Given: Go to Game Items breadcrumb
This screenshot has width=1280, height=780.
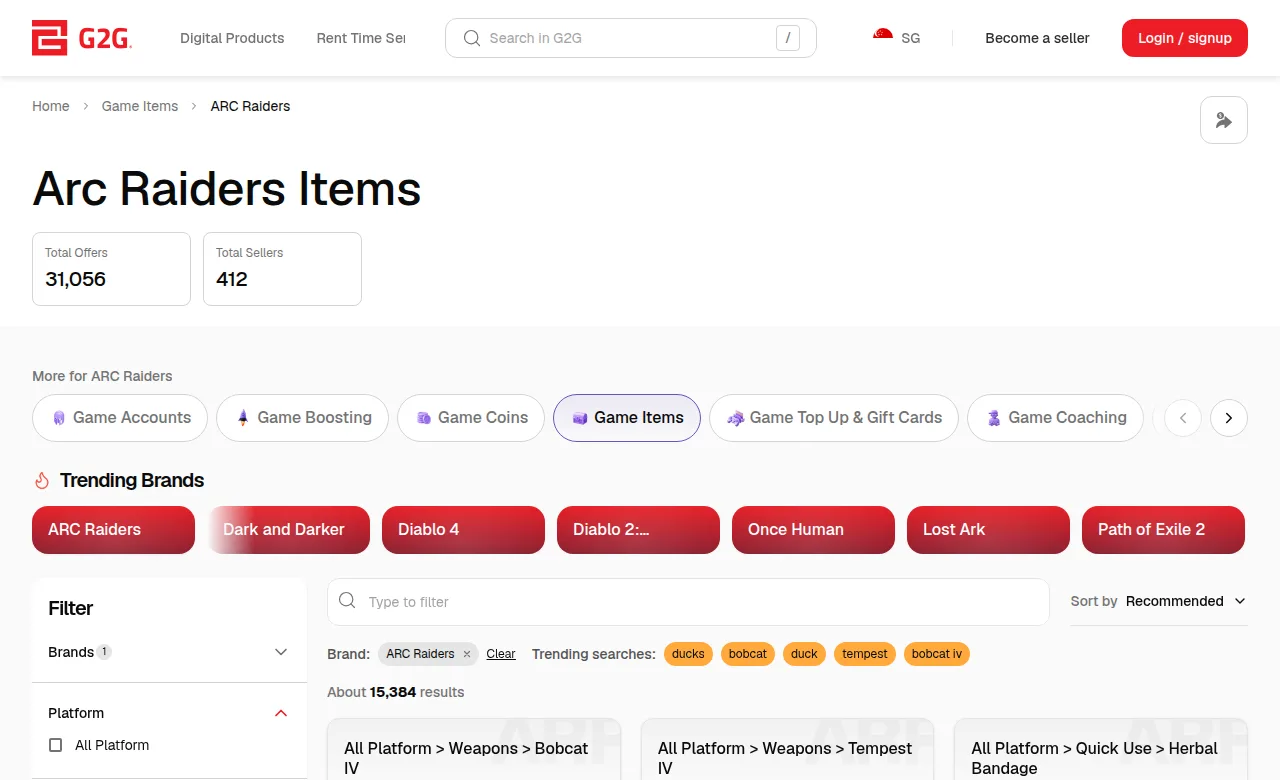Looking at the screenshot, I should point(140,106).
